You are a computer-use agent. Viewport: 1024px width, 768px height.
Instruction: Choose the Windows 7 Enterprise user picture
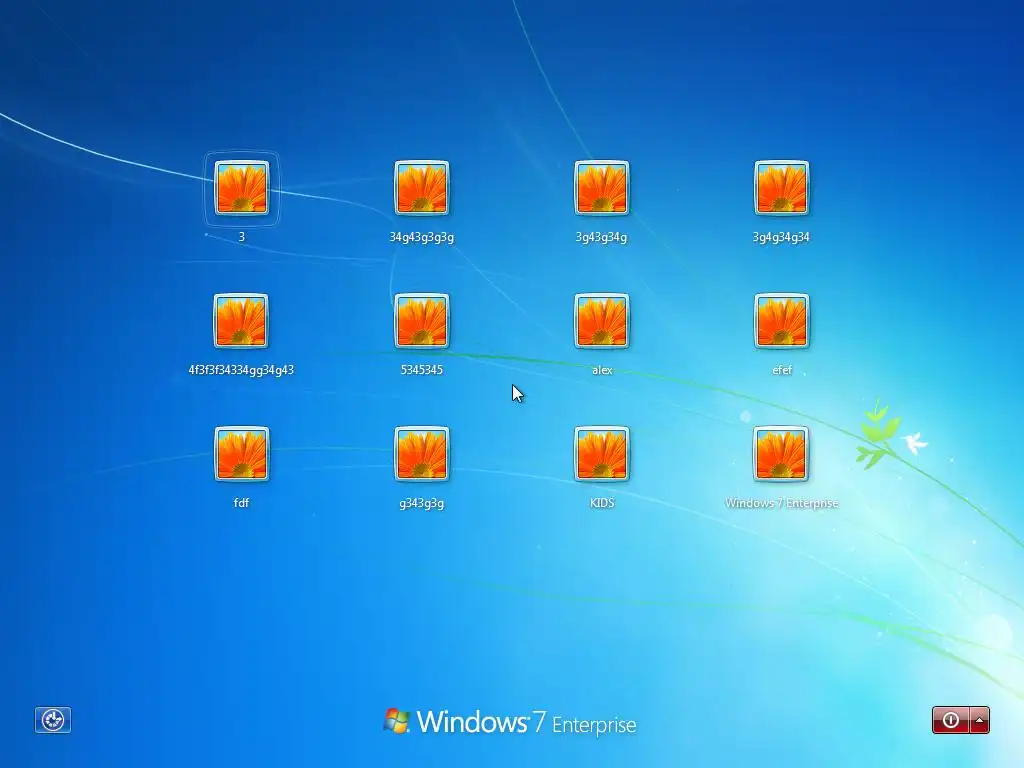pos(781,454)
